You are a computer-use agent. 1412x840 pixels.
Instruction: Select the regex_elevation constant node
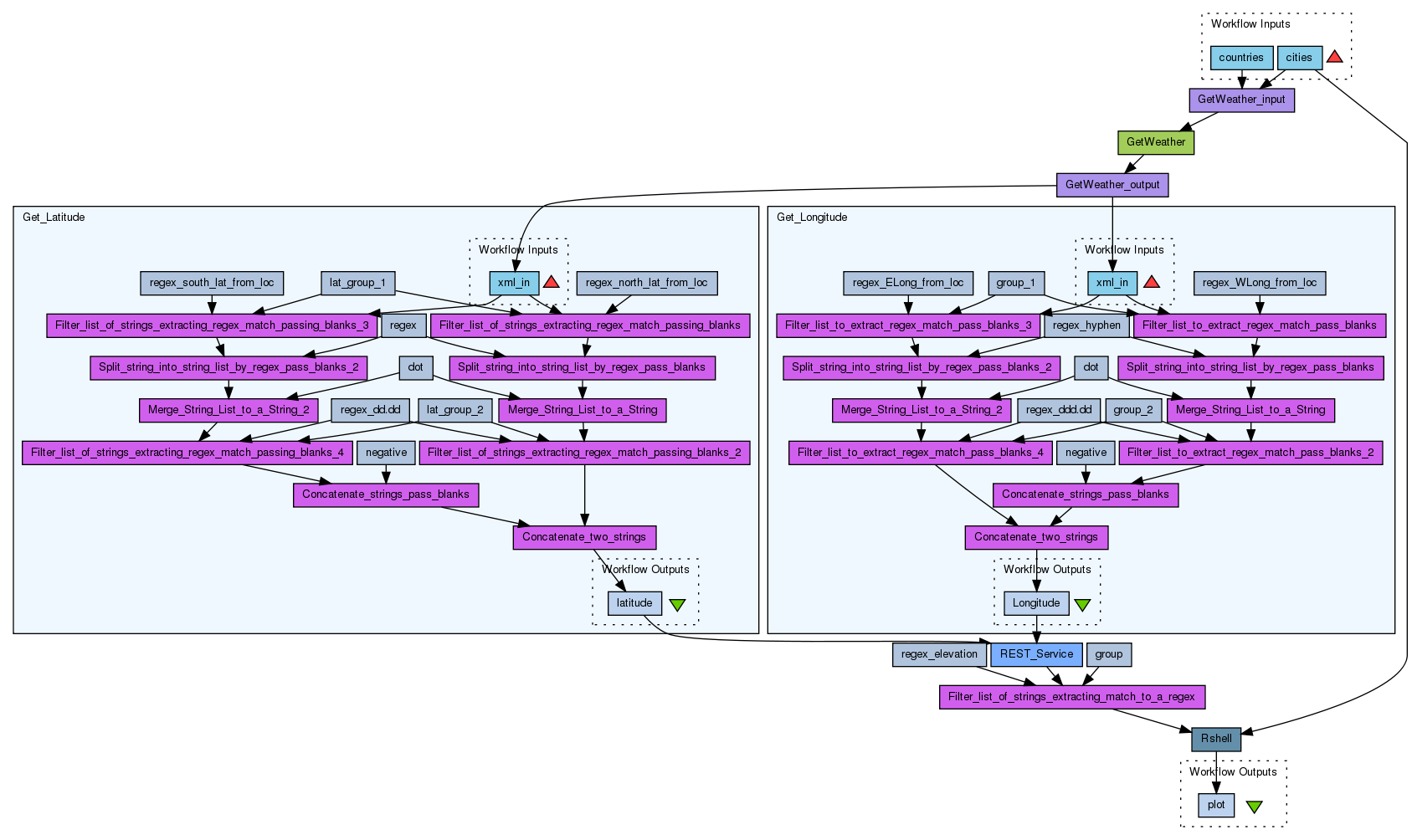click(939, 654)
